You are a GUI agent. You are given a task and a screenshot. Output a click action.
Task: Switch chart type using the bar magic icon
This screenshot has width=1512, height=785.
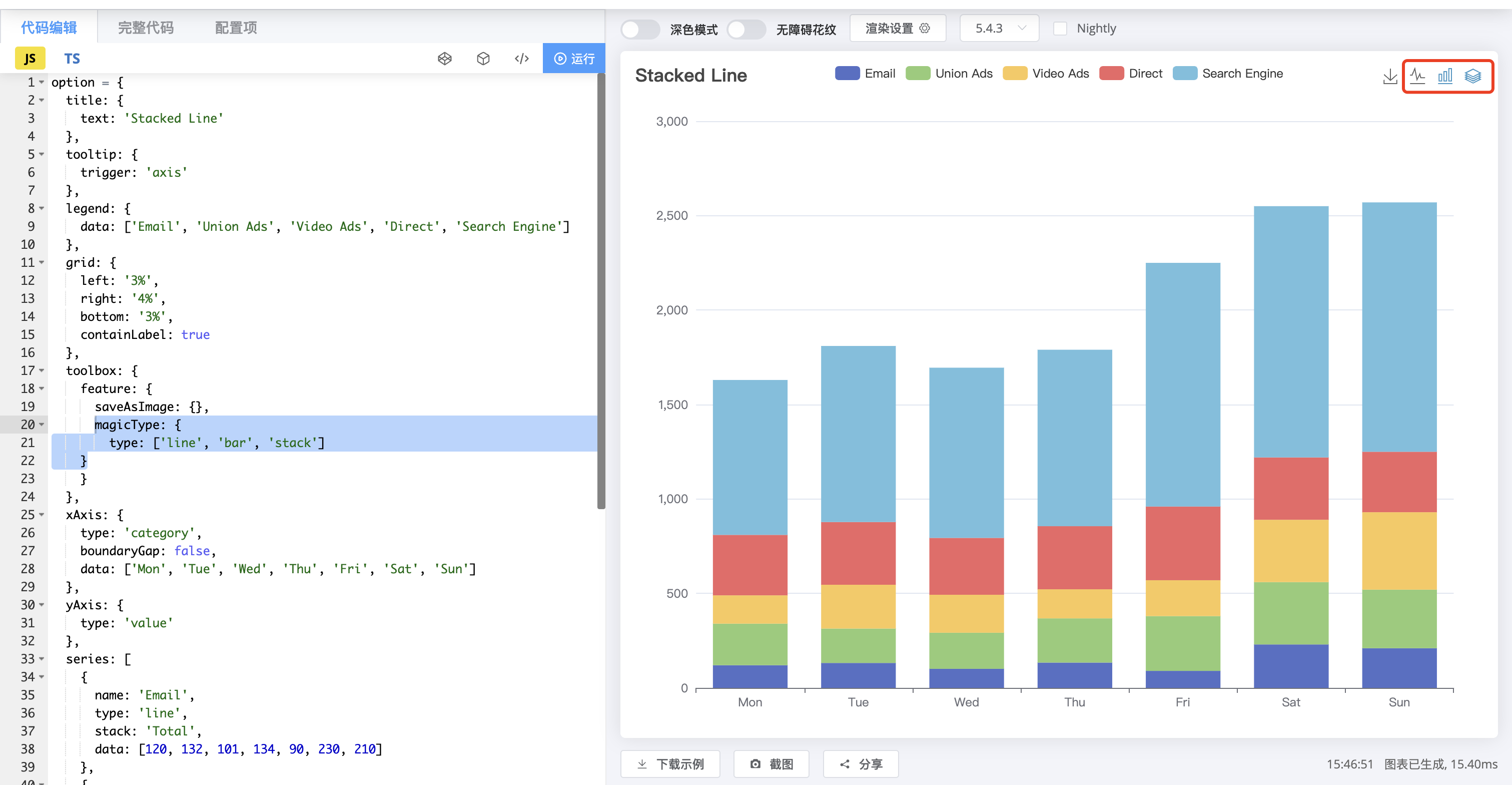point(1445,76)
